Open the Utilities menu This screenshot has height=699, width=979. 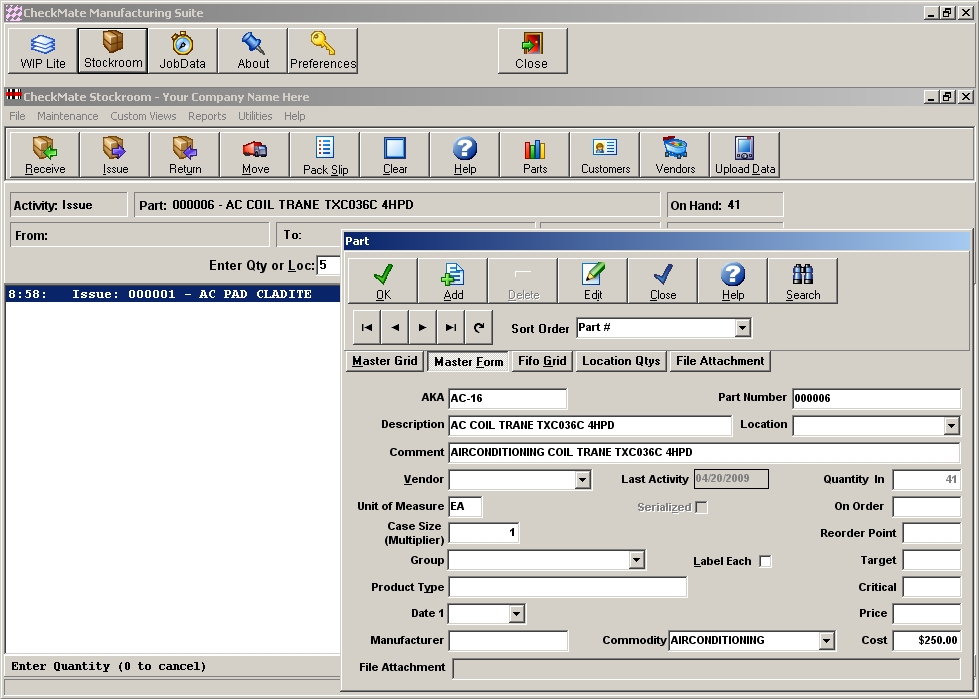(255, 116)
